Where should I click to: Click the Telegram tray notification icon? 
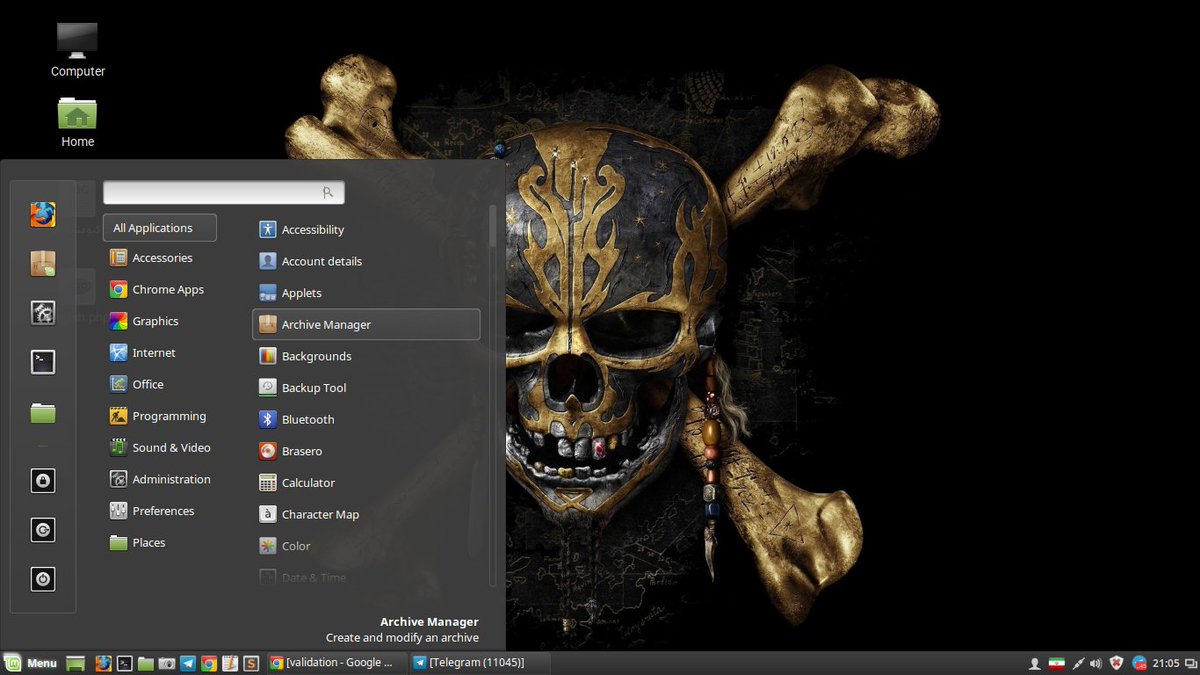[x=1139, y=664]
